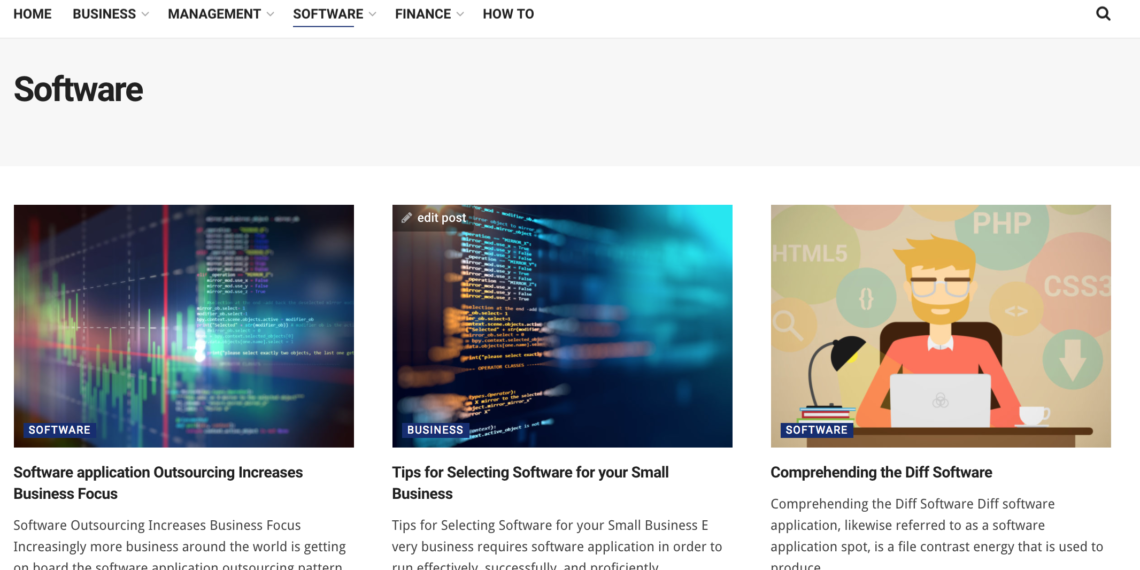Viewport: 1140px width, 570px height.
Task: Click the edit post link
Action: (441, 217)
